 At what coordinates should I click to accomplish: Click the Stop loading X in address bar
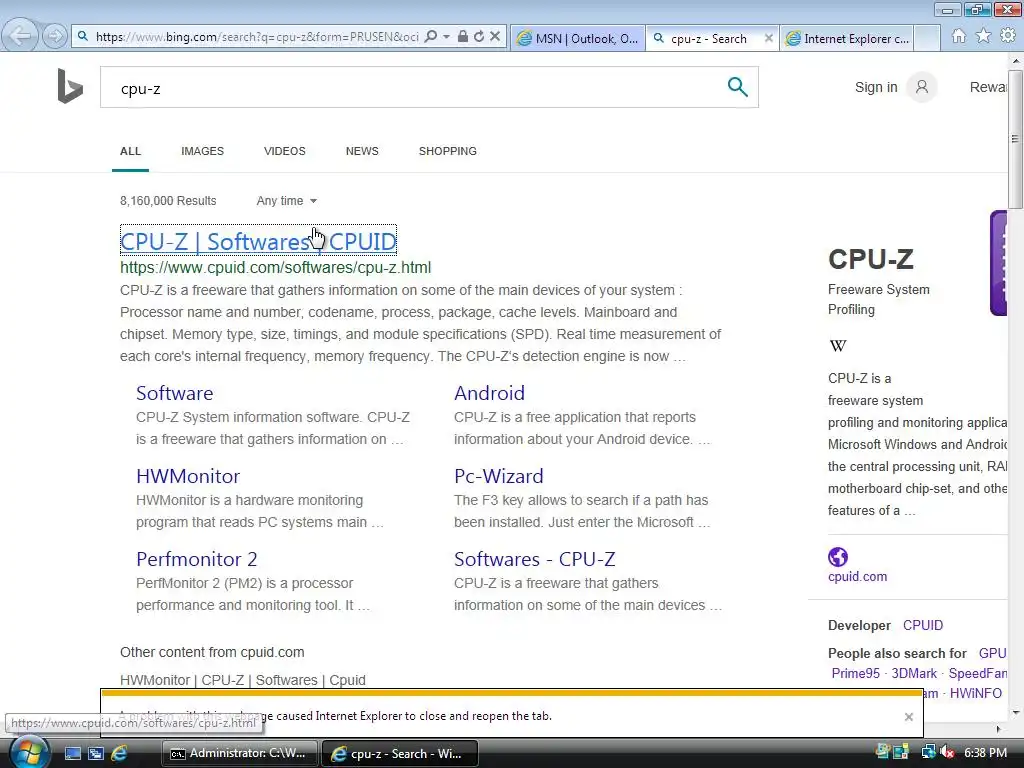point(495,37)
